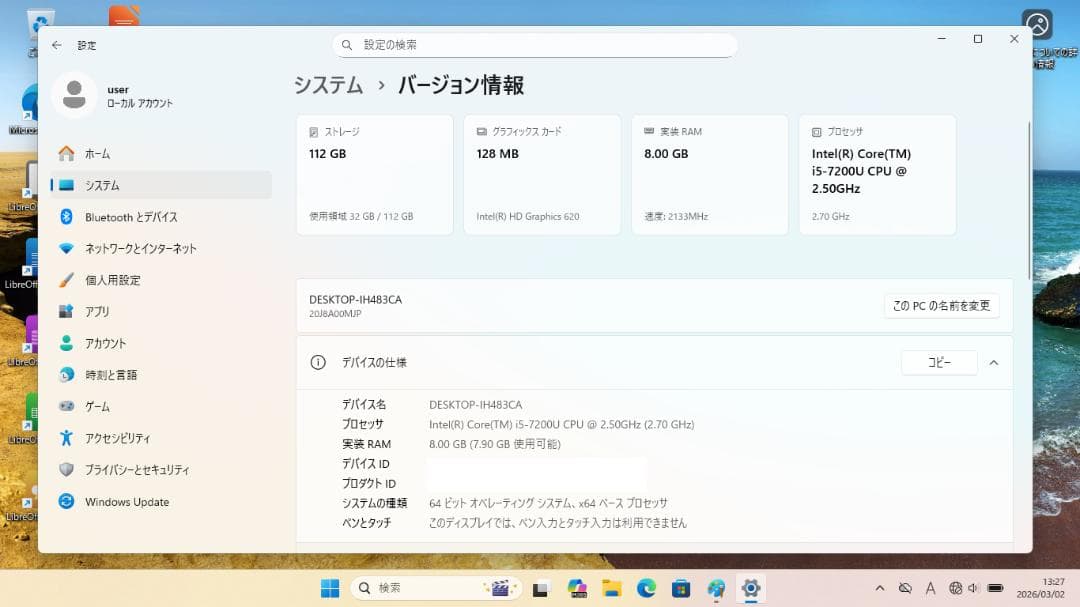Open アカウント settings
This screenshot has width=1080, height=607.
tap(161, 343)
